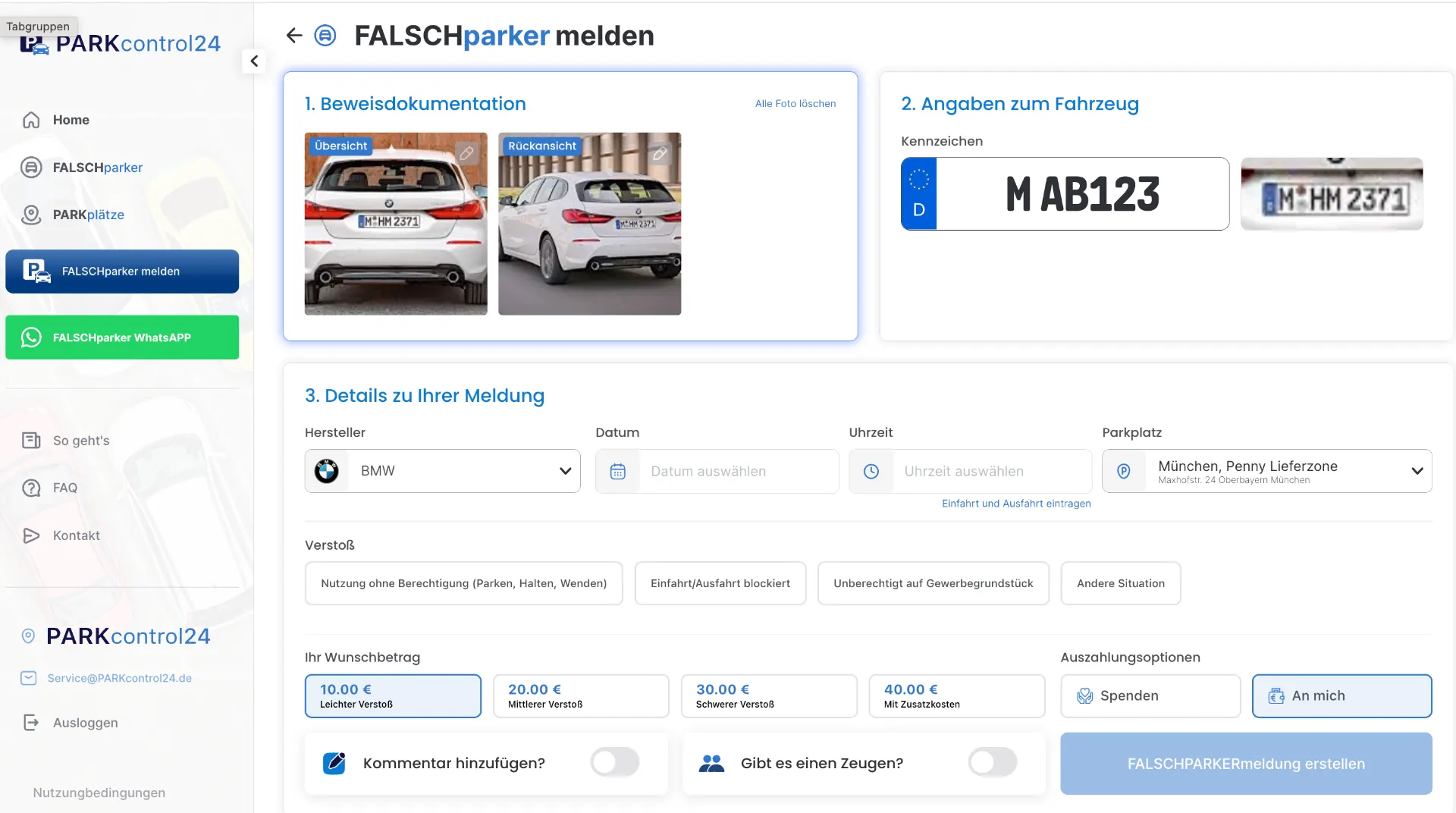Select Andere Situation violation
Screen dimensions: 1456x813
click(1121, 583)
